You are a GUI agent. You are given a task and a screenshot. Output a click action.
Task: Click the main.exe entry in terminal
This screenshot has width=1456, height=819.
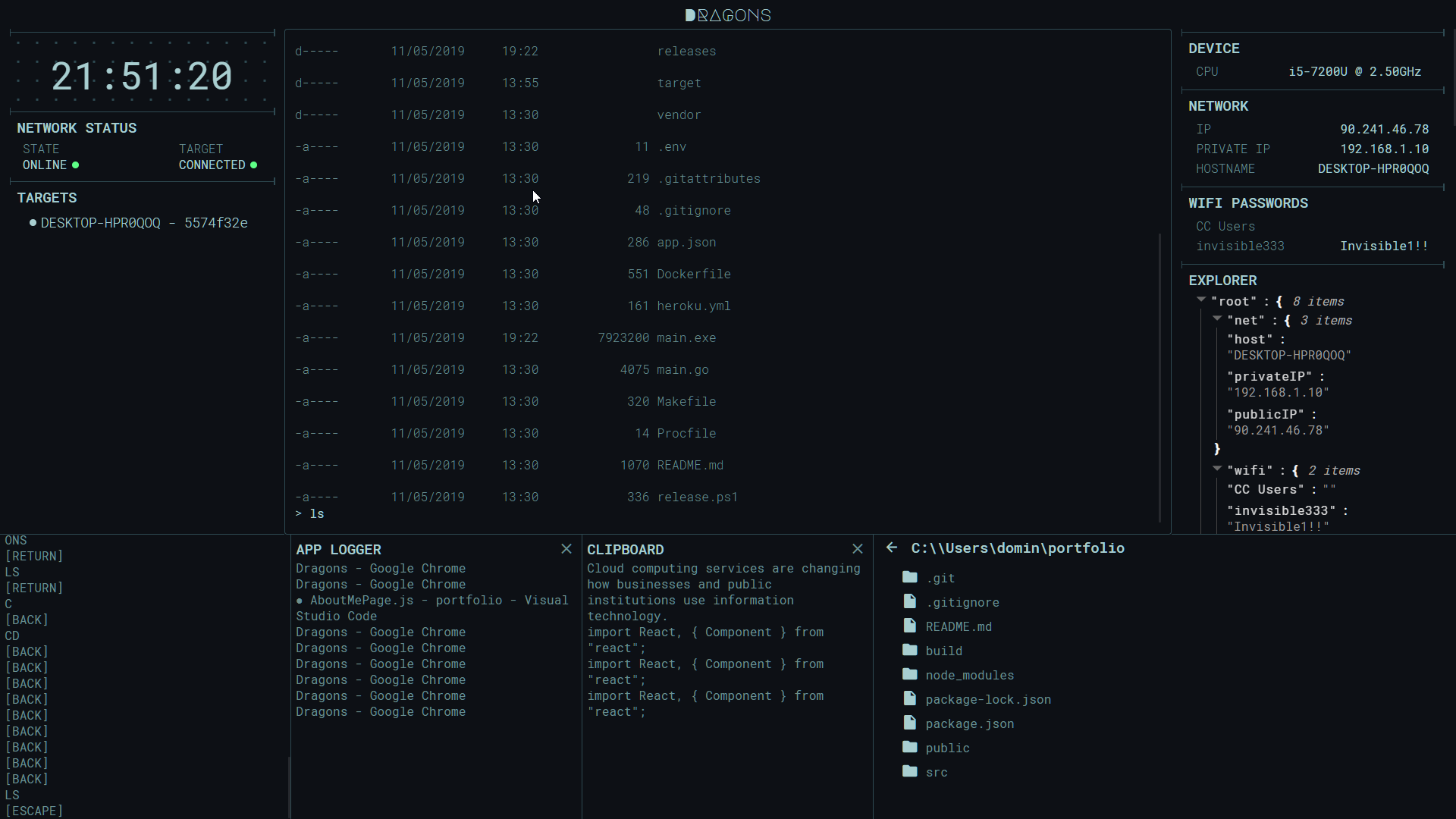coord(686,338)
